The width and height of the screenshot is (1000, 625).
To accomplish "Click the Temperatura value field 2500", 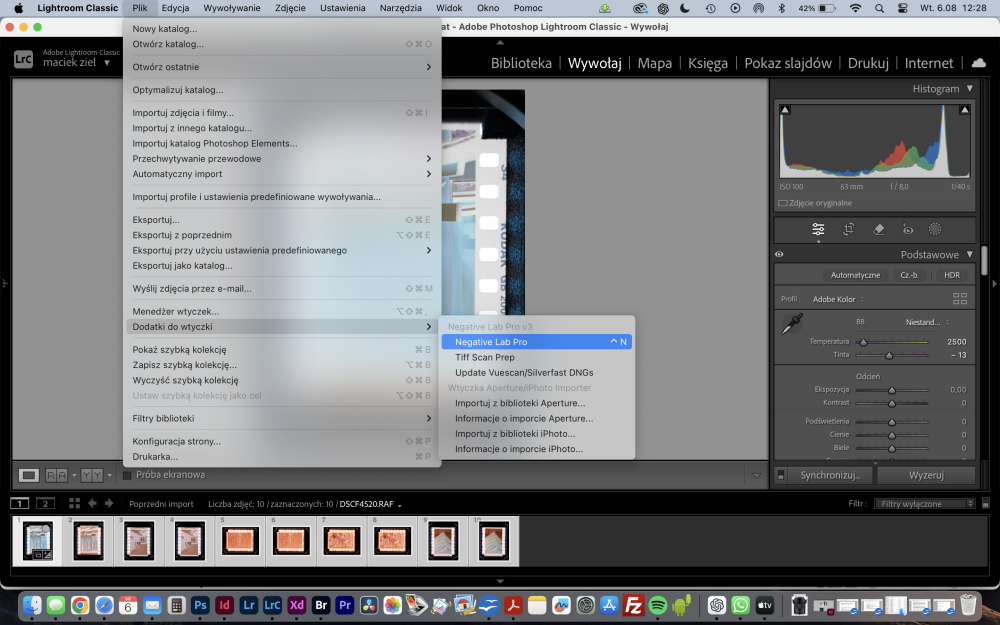I will [x=956, y=342].
